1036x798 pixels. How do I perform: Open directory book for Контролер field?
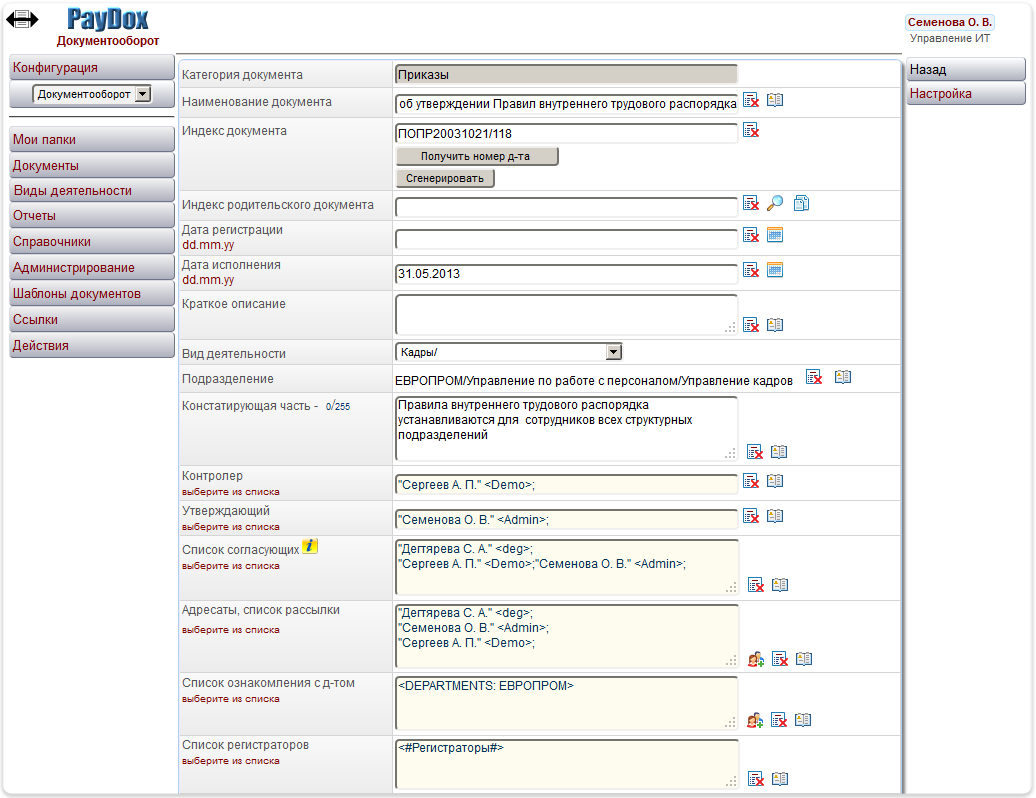coord(775,481)
